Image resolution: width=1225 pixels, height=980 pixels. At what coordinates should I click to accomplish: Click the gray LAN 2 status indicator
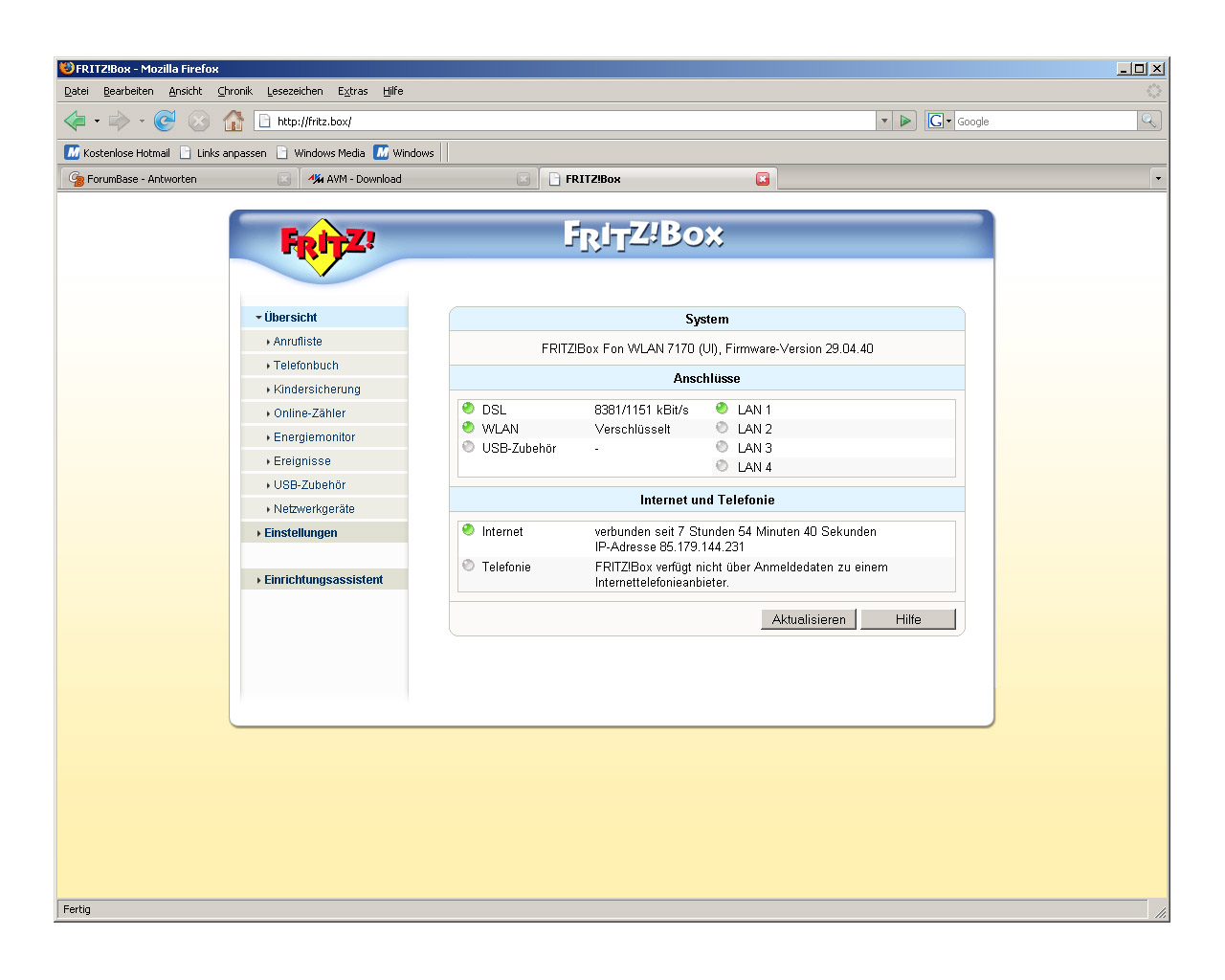722,428
